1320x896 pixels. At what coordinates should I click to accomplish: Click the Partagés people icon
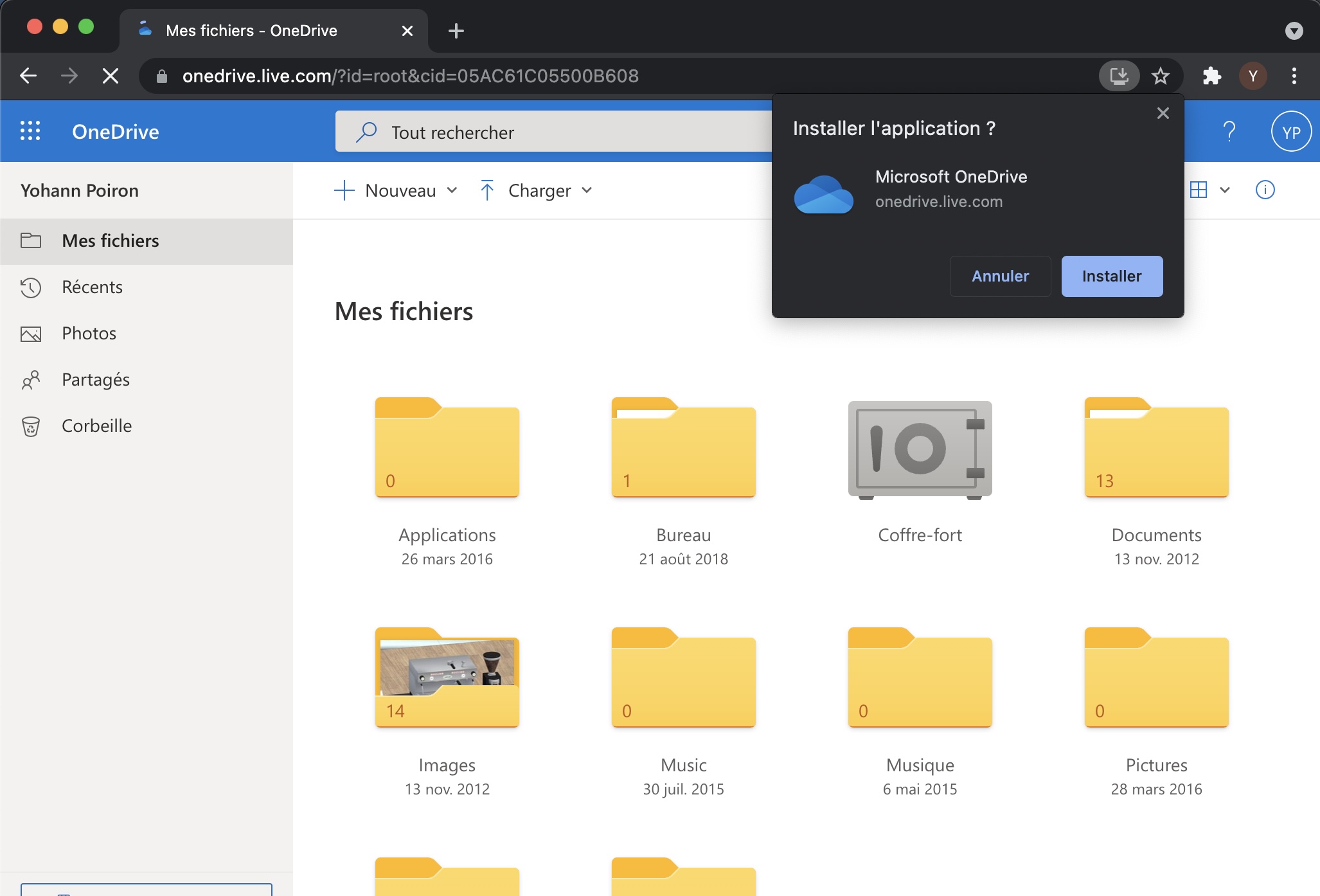[30, 379]
